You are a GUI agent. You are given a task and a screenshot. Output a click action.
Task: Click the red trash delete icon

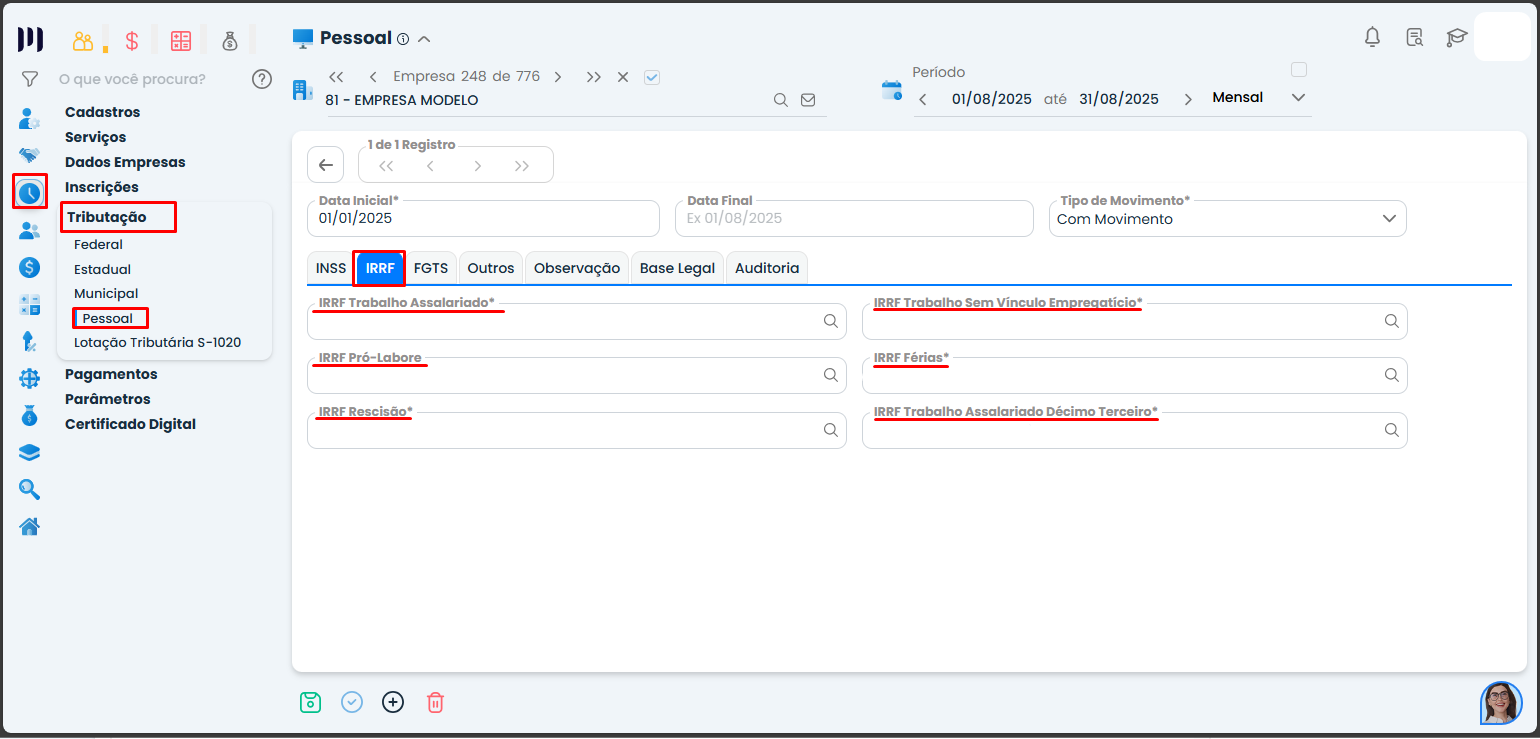coord(435,702)
